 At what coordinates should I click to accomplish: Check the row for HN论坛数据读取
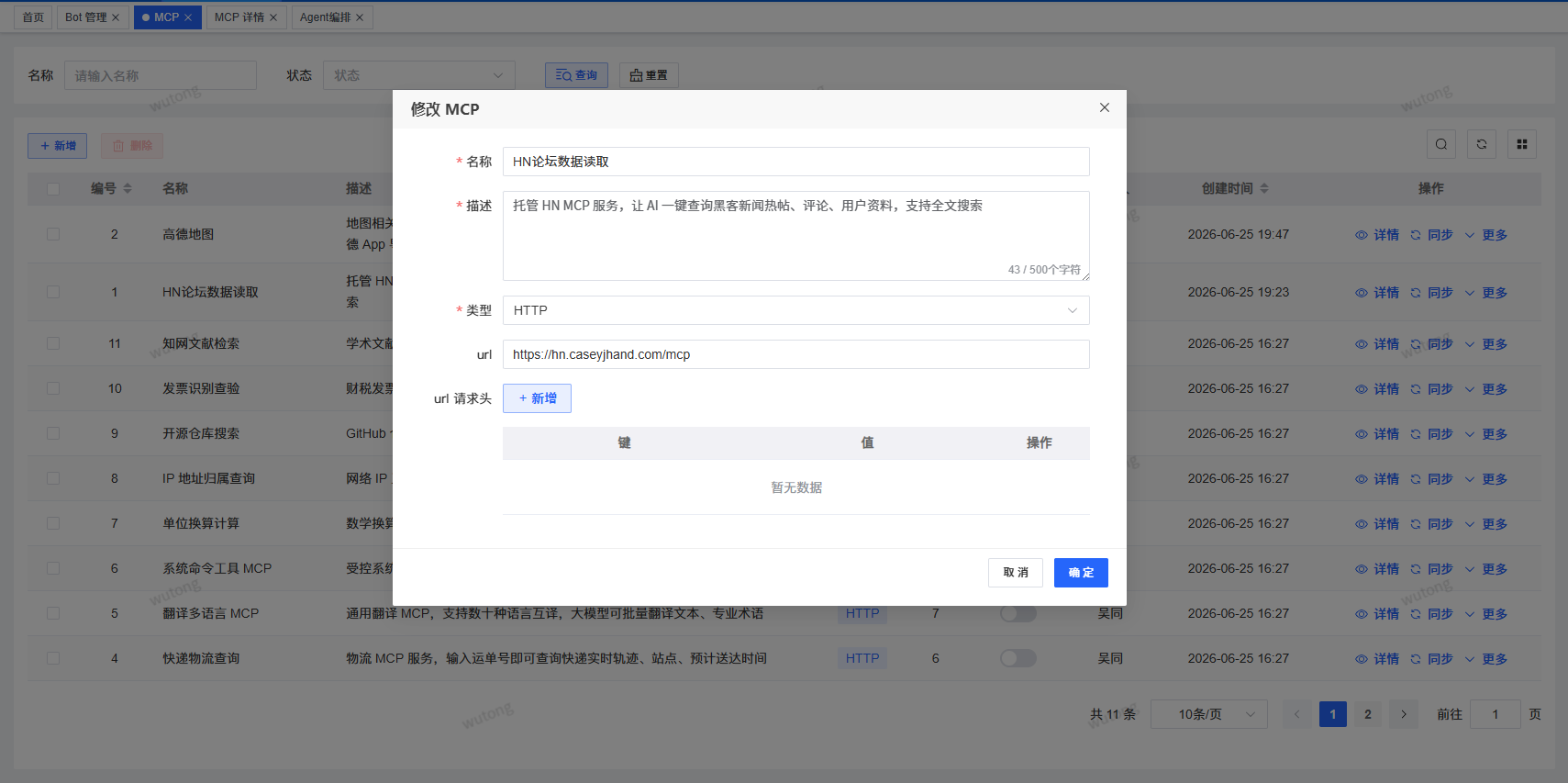coord(53,292)
